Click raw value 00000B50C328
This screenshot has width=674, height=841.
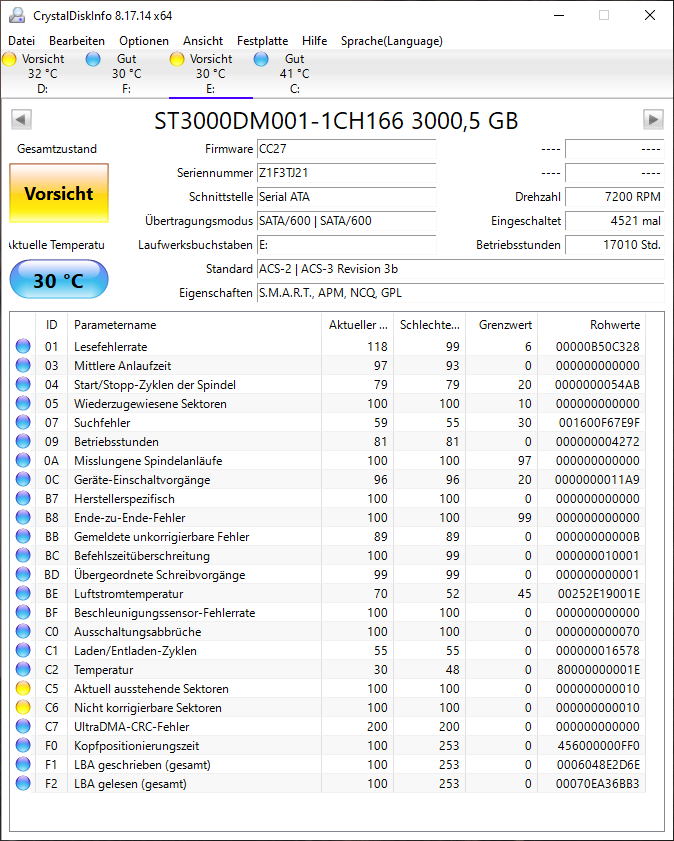click(x=597, y=346)
